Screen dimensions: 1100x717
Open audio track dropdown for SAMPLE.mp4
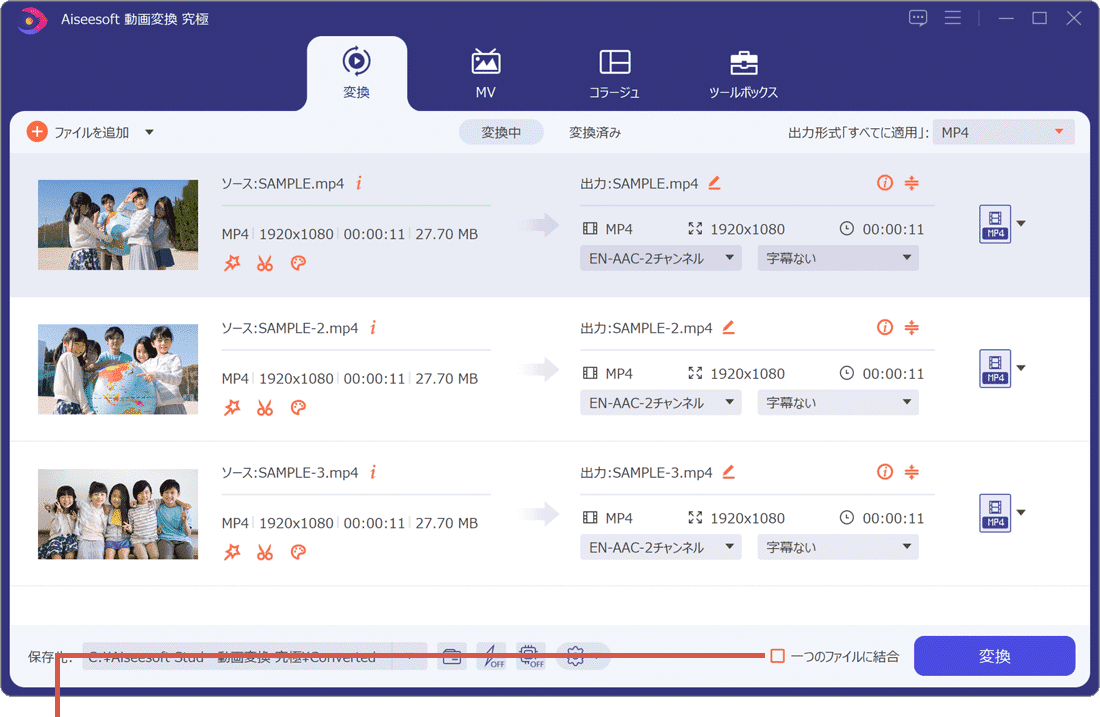[660, 258]
